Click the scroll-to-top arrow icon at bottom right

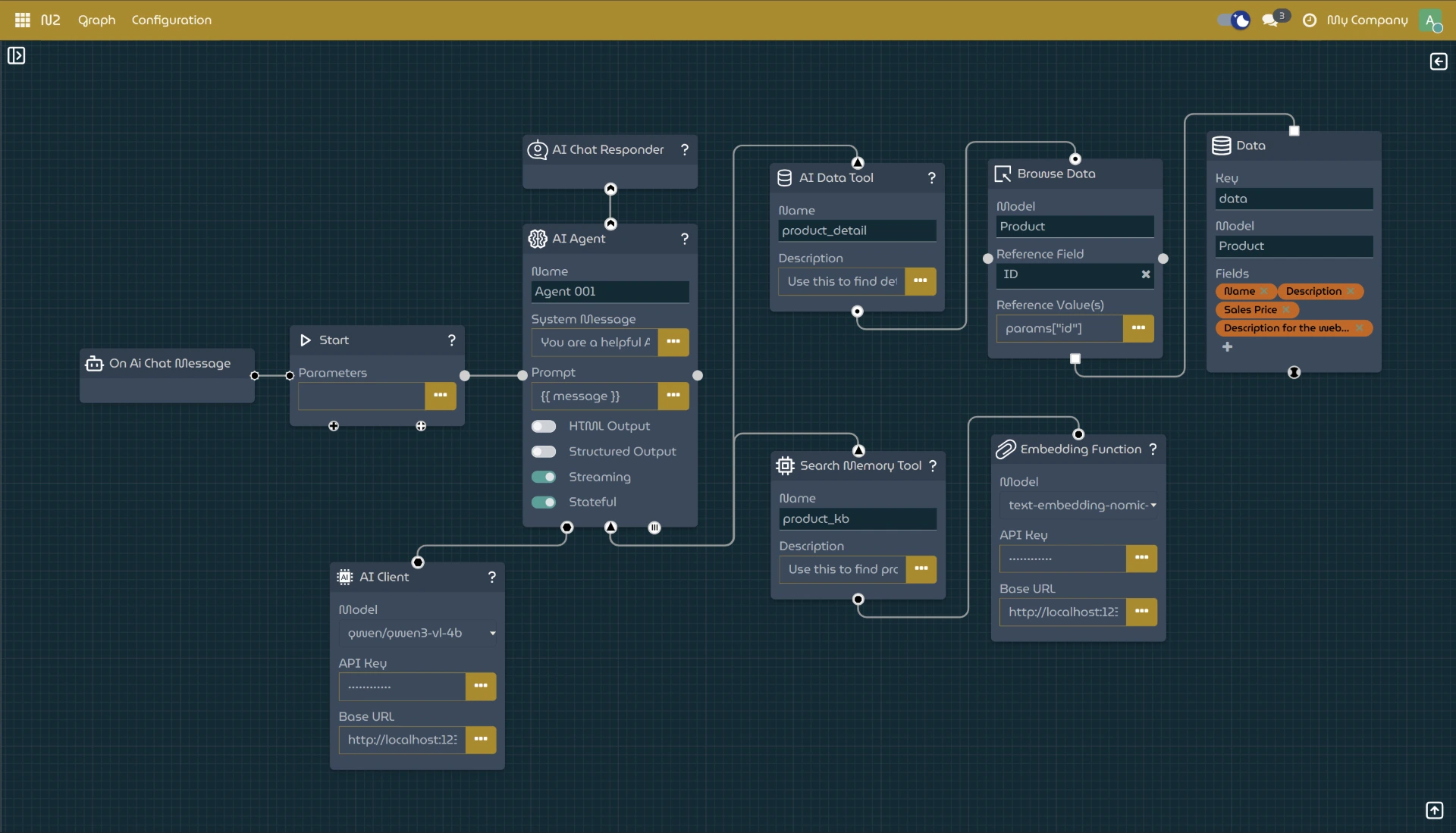(1434, 810)
